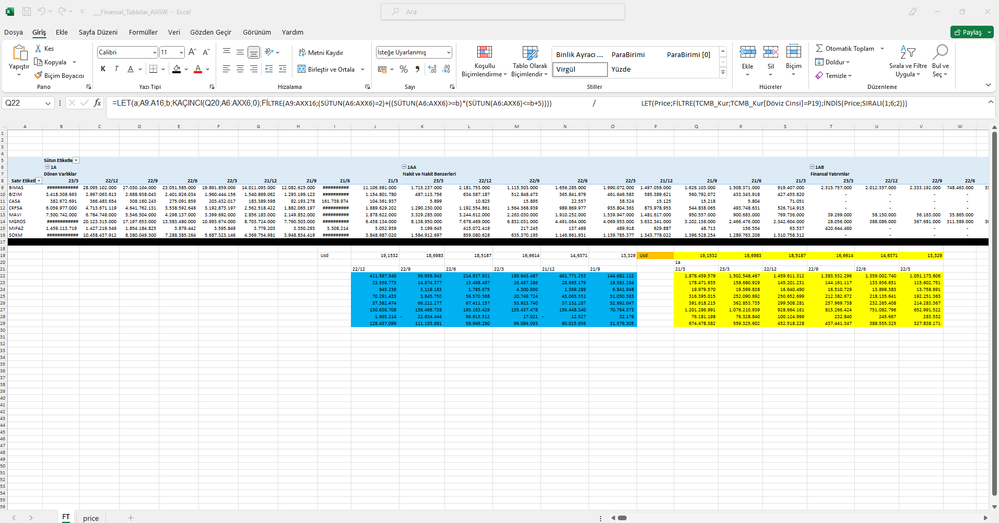Click the text orientation icon
Screen dimensions: 999x523
(269, 52)
